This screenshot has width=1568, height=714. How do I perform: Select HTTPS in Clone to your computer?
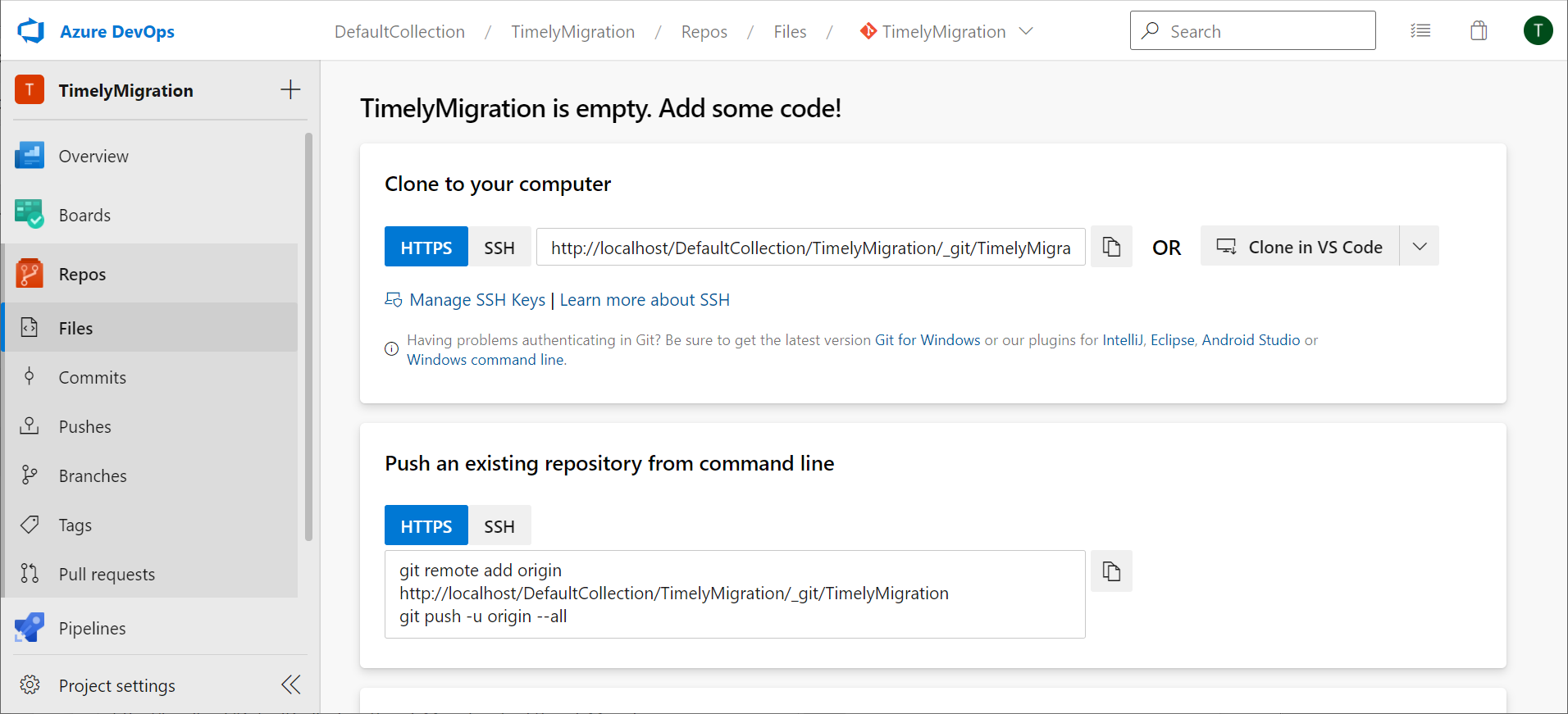426,247
